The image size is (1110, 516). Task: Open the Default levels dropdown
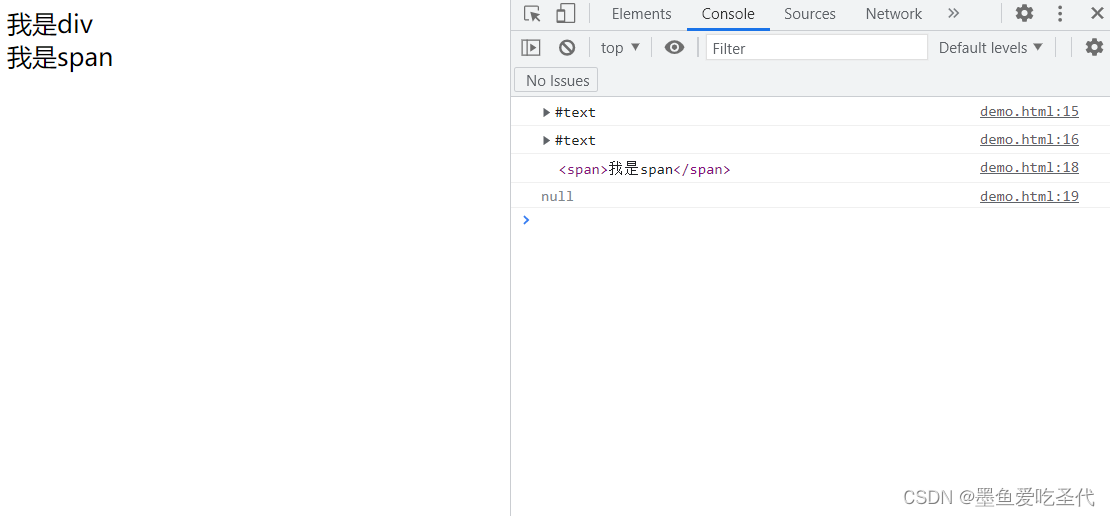click(x=990, y=47)
